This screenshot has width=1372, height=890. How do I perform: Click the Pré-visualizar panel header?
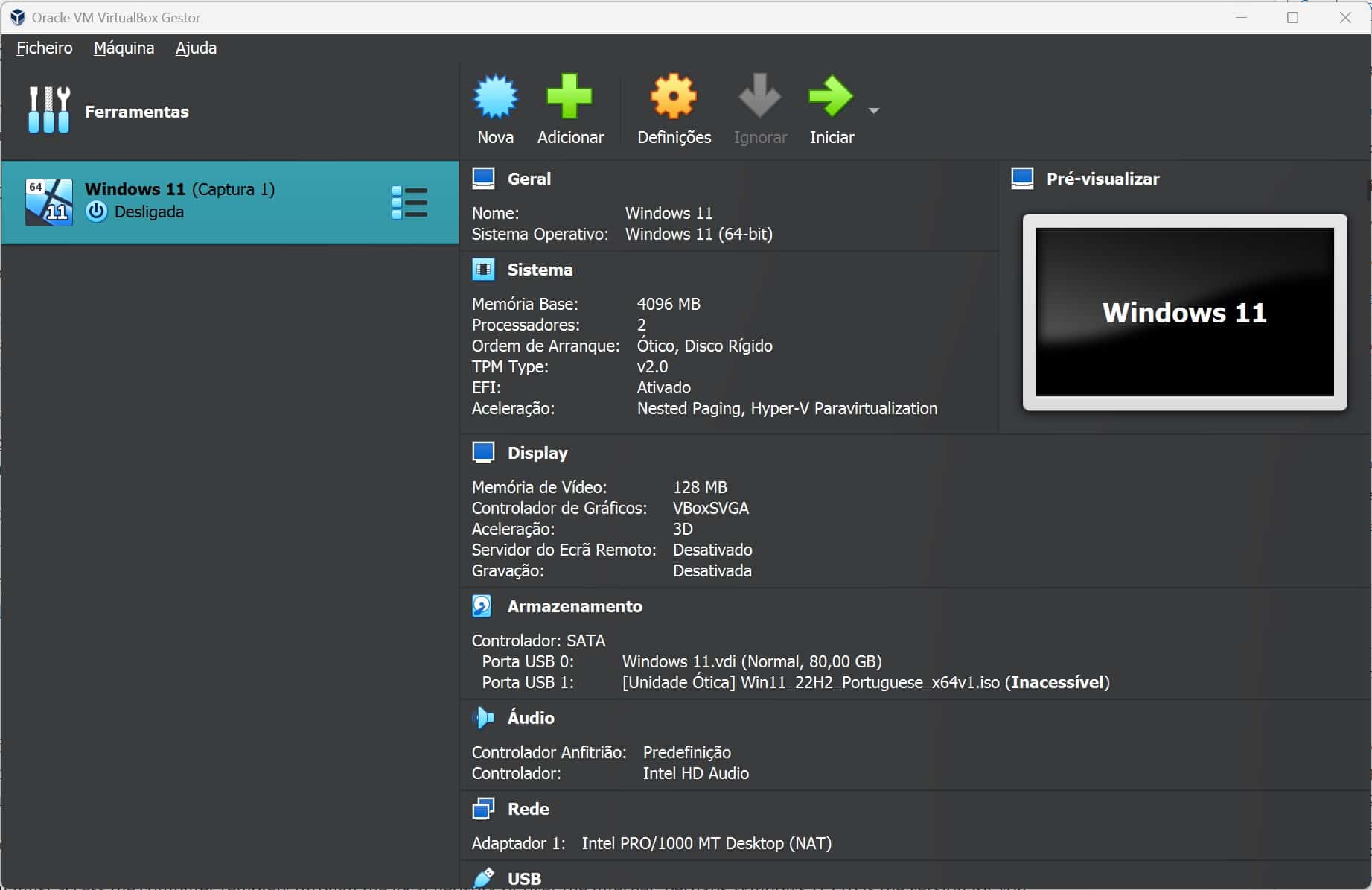[1103, 179]
